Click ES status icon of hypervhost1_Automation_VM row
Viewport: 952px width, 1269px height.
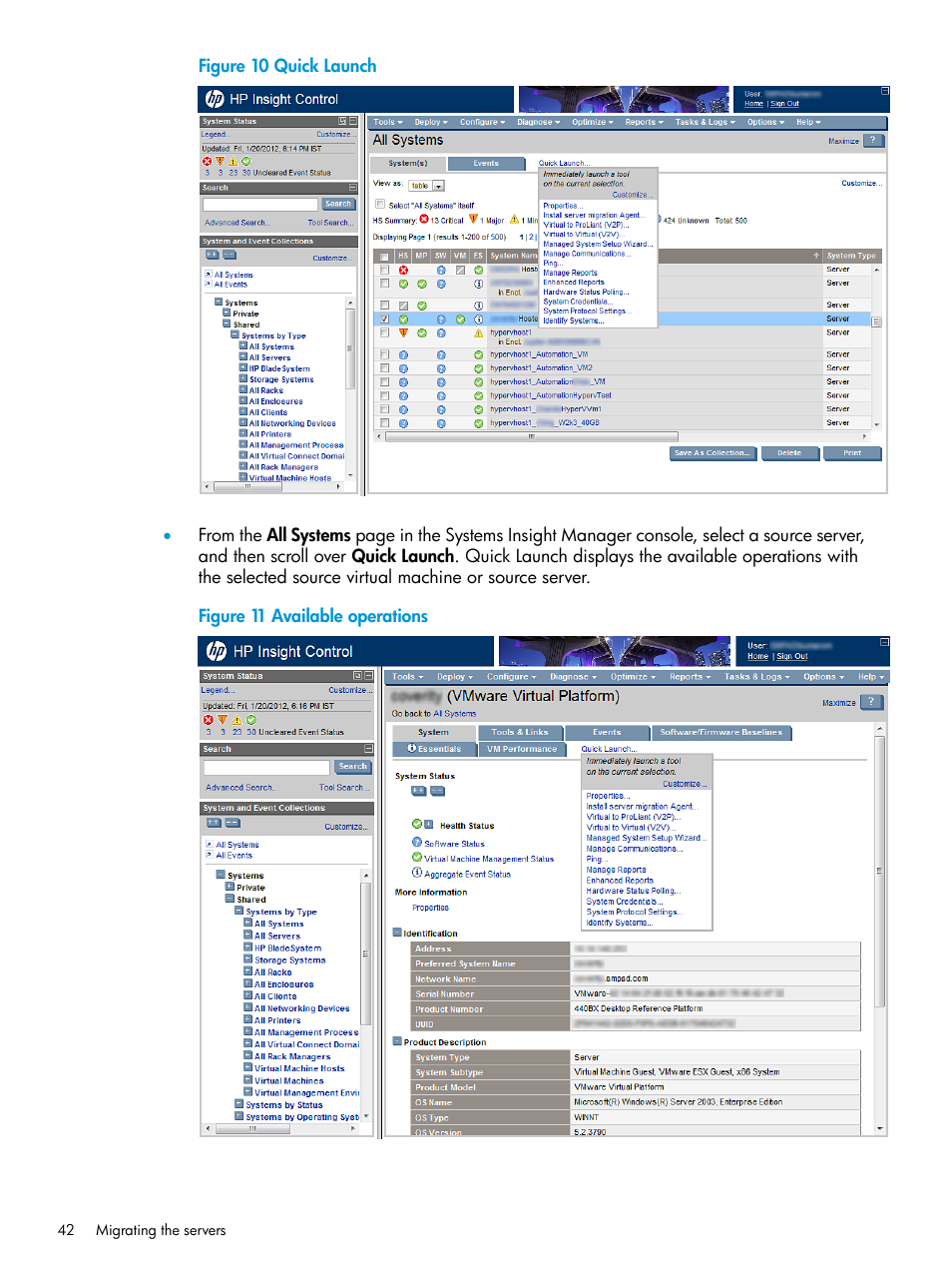coord(478,354)
